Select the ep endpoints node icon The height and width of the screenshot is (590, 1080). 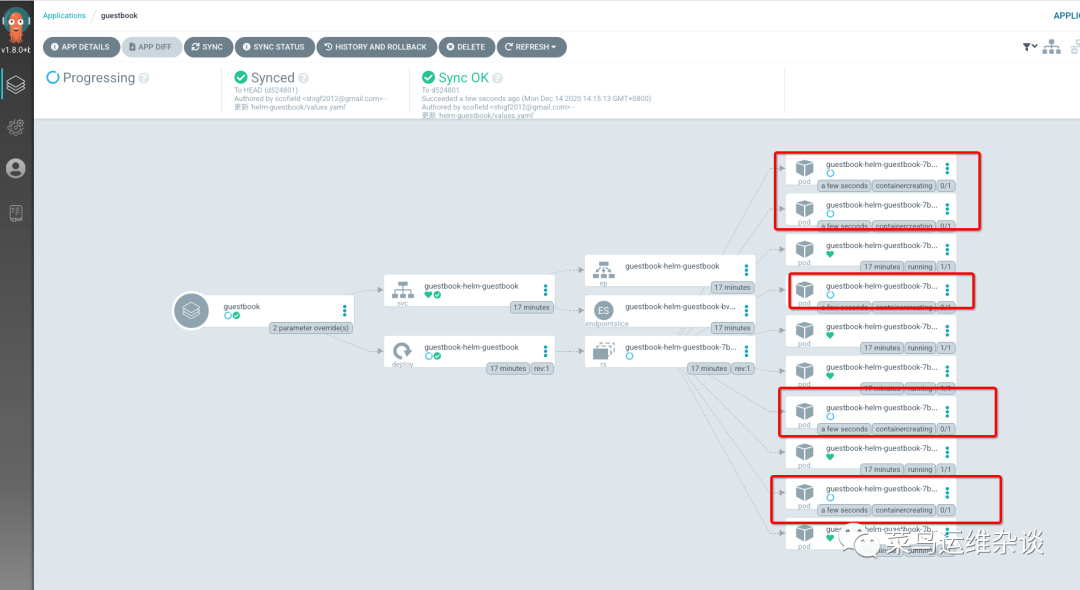(x=603, y=270)
